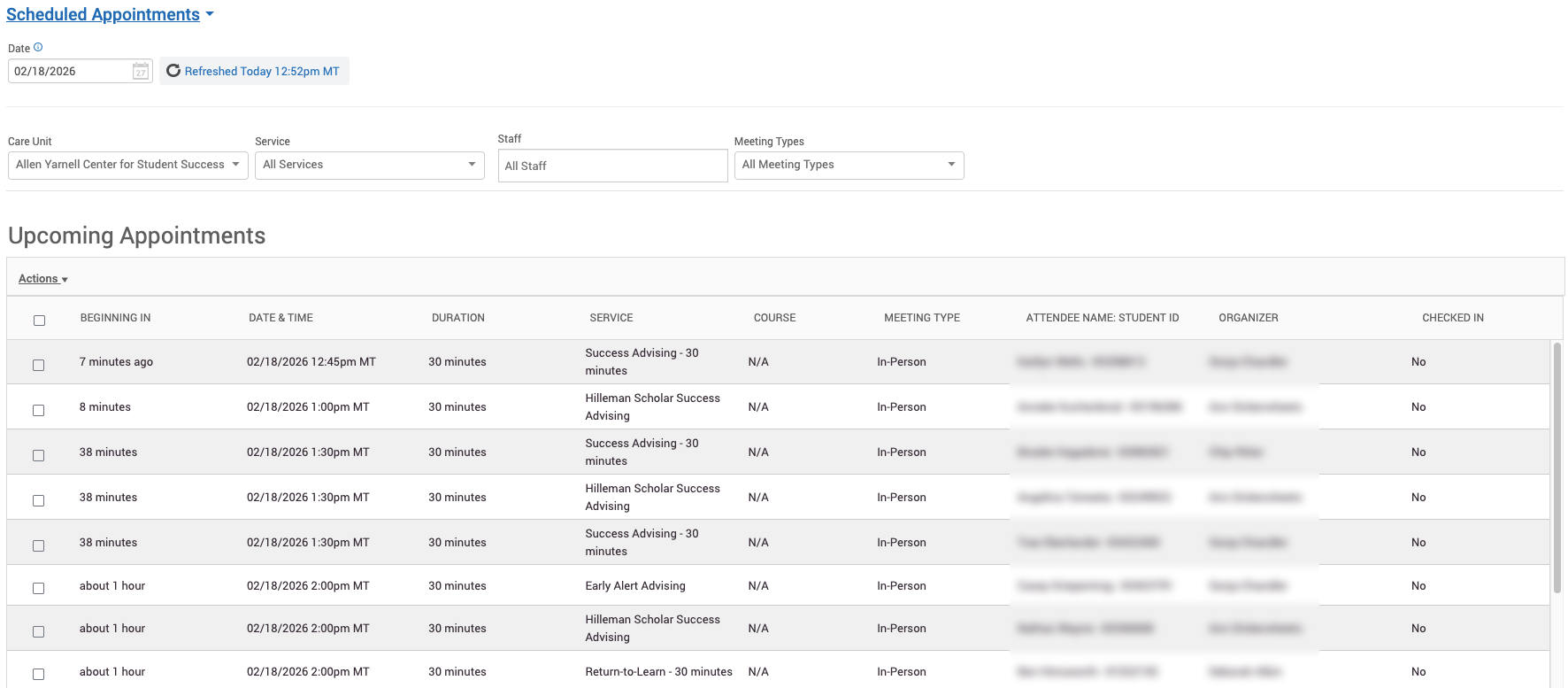Image resolution: width=1568 pixels, height=688 pixels.
Task: Click the BEGINNING IN column header
Action: click(x=115, y=318)
